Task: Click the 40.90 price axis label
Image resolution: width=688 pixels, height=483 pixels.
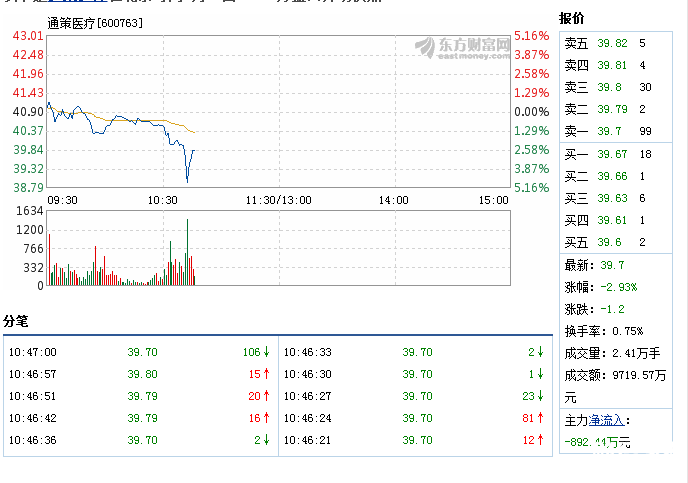Action: click(28, 111)
